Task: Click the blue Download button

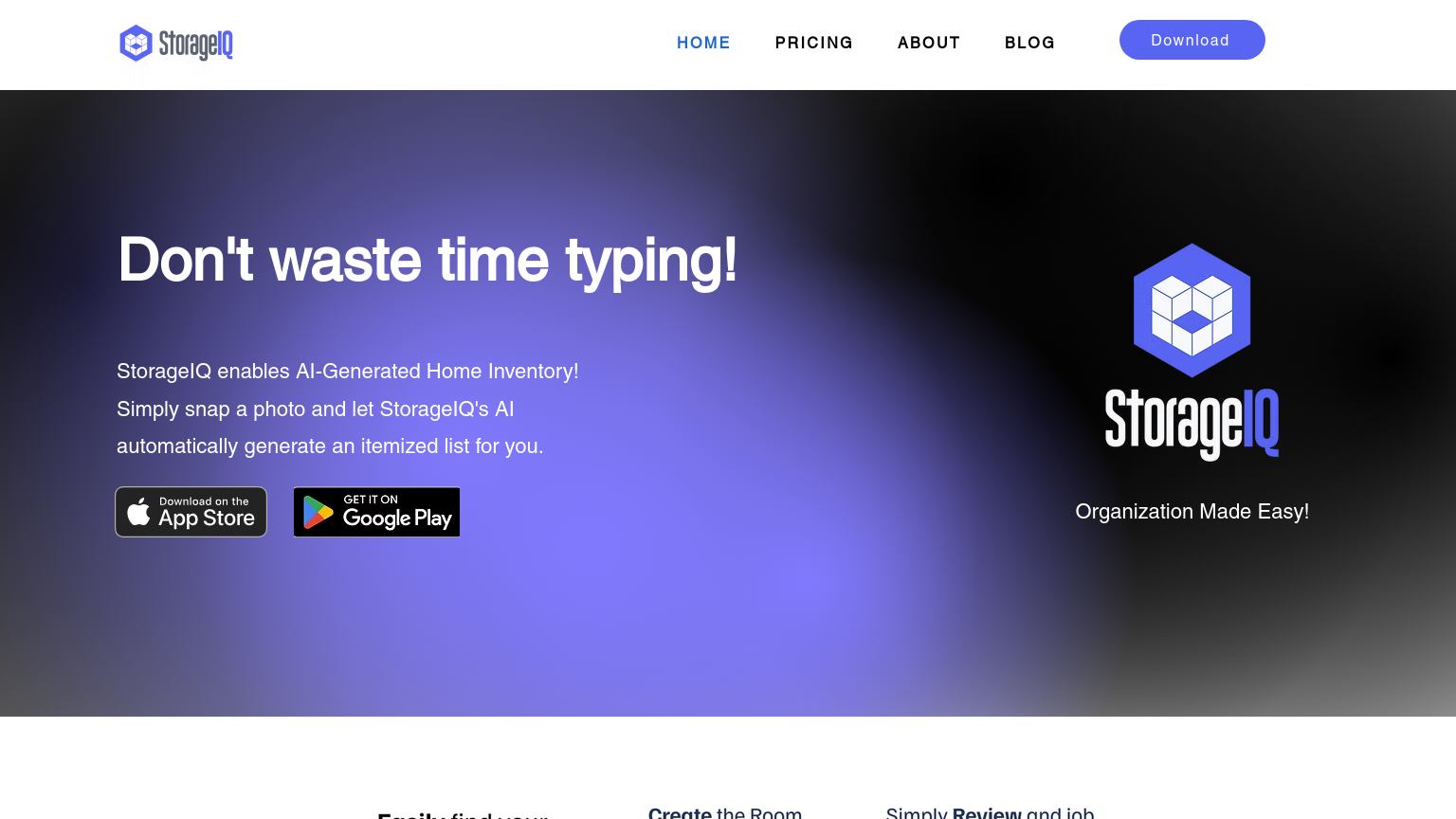Action: [1192, 40]
